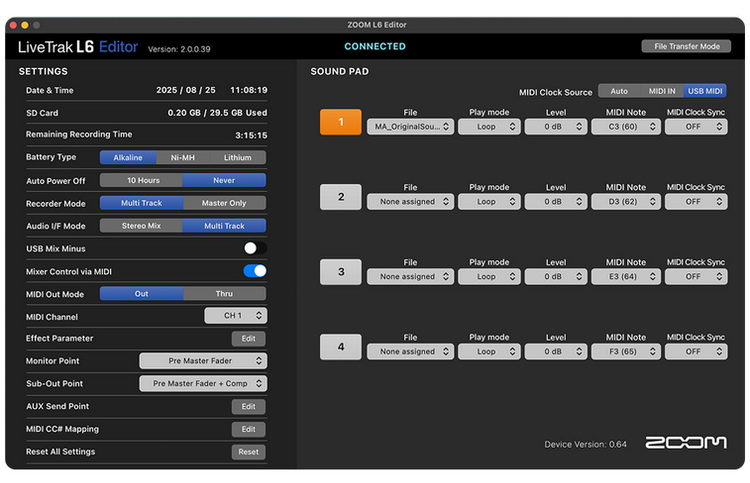
Task: Switch to File Transfer Mode
Action: (x=686, y=46)
